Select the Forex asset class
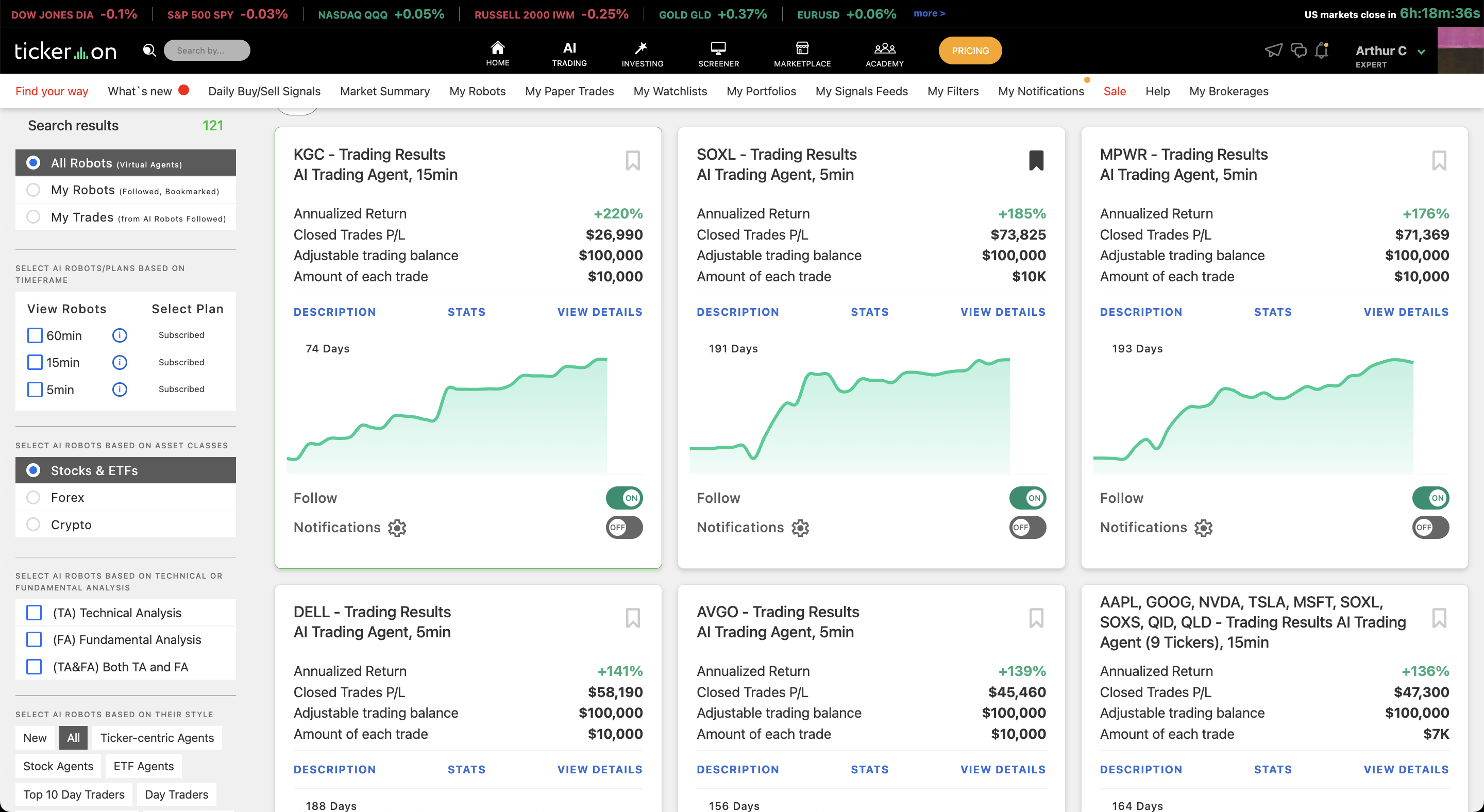The width and height of the screenshot is (1484, 812). (33, 497)
